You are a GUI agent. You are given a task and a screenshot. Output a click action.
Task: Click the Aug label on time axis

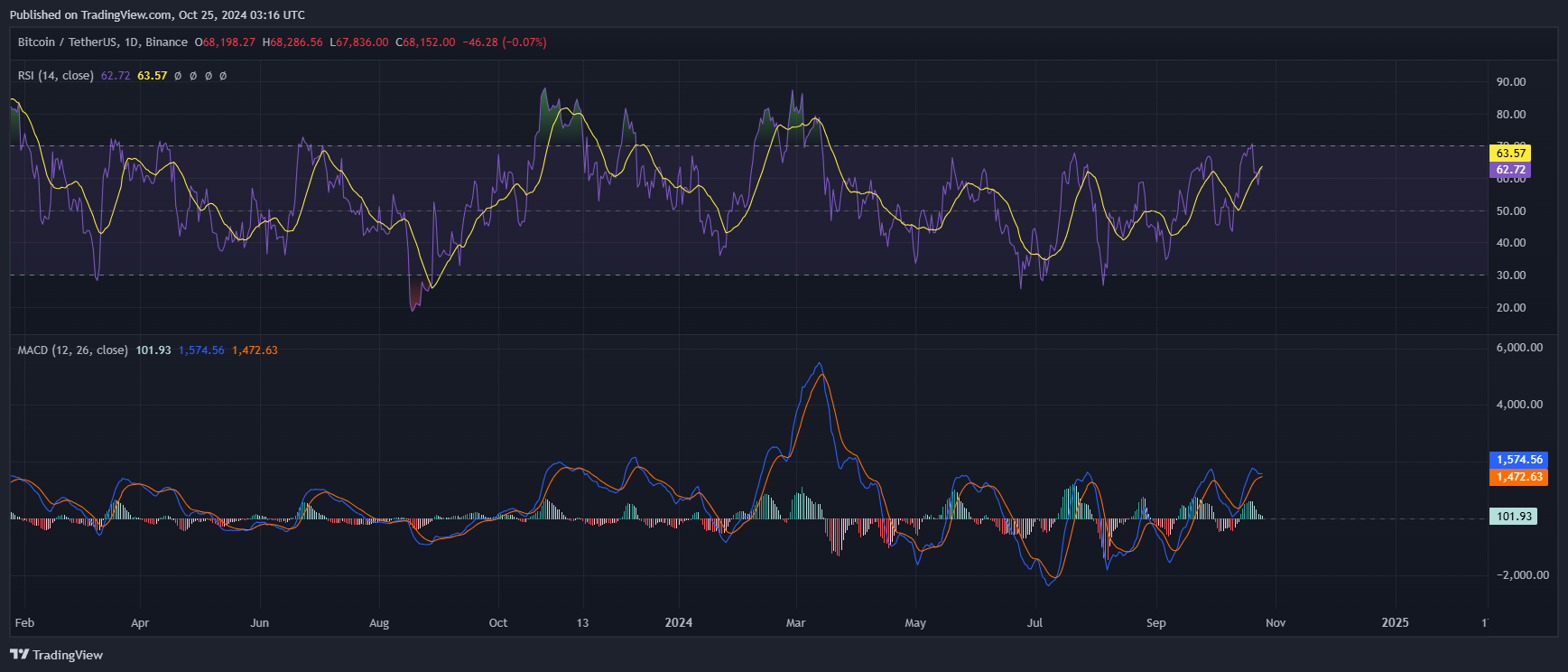pos(379,623)
